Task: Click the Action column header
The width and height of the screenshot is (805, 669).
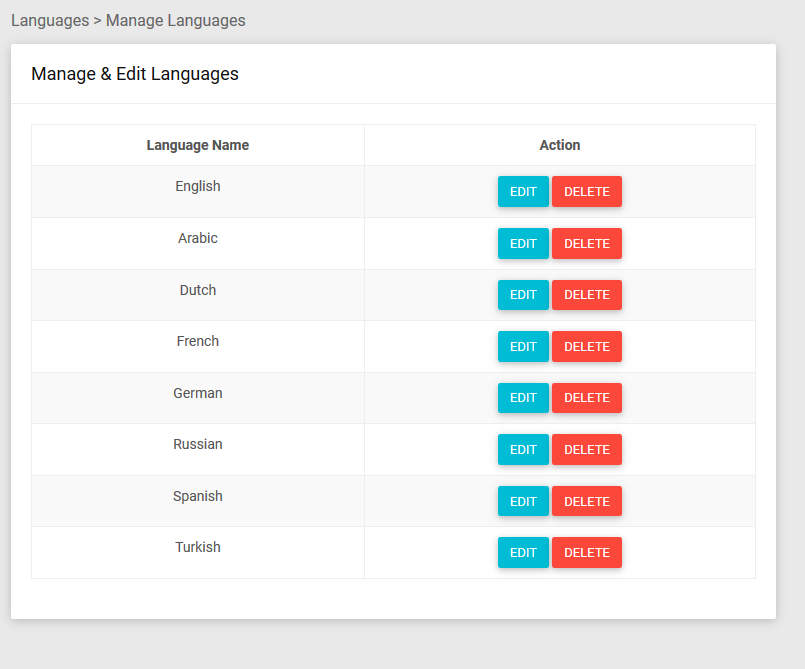Action: point(559,145)
